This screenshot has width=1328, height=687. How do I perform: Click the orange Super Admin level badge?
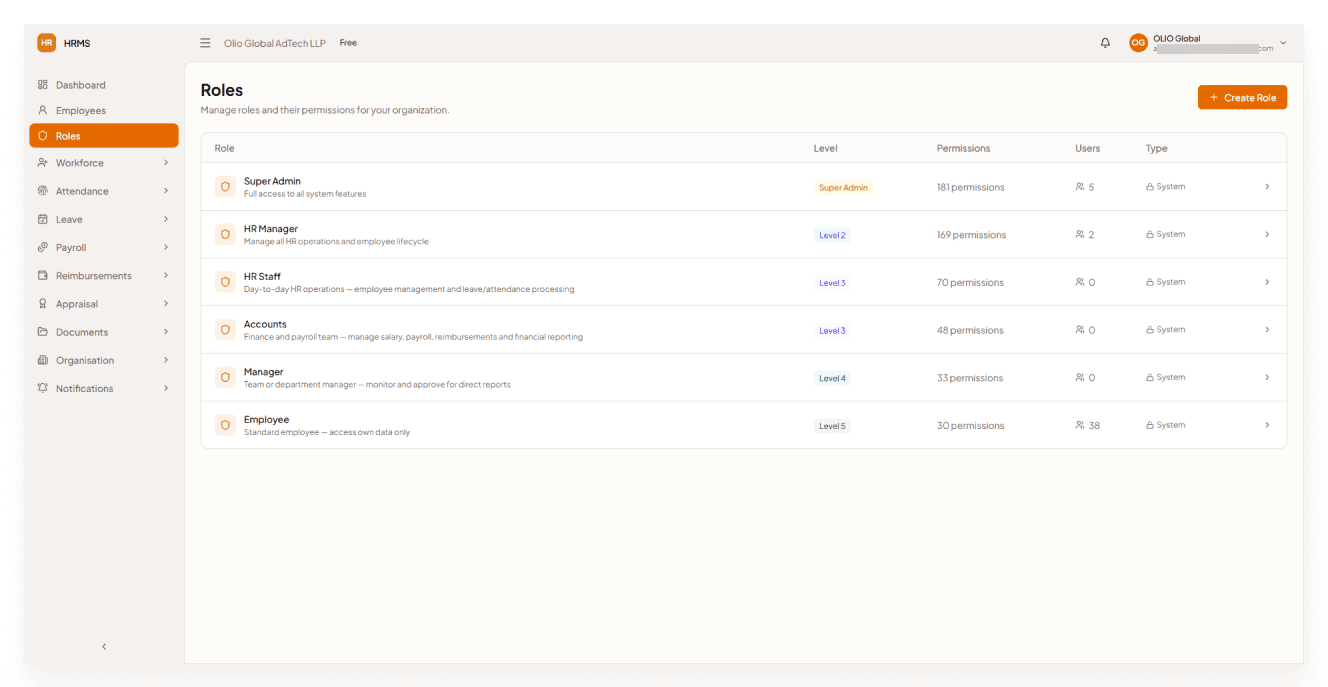tap(843, 187)
